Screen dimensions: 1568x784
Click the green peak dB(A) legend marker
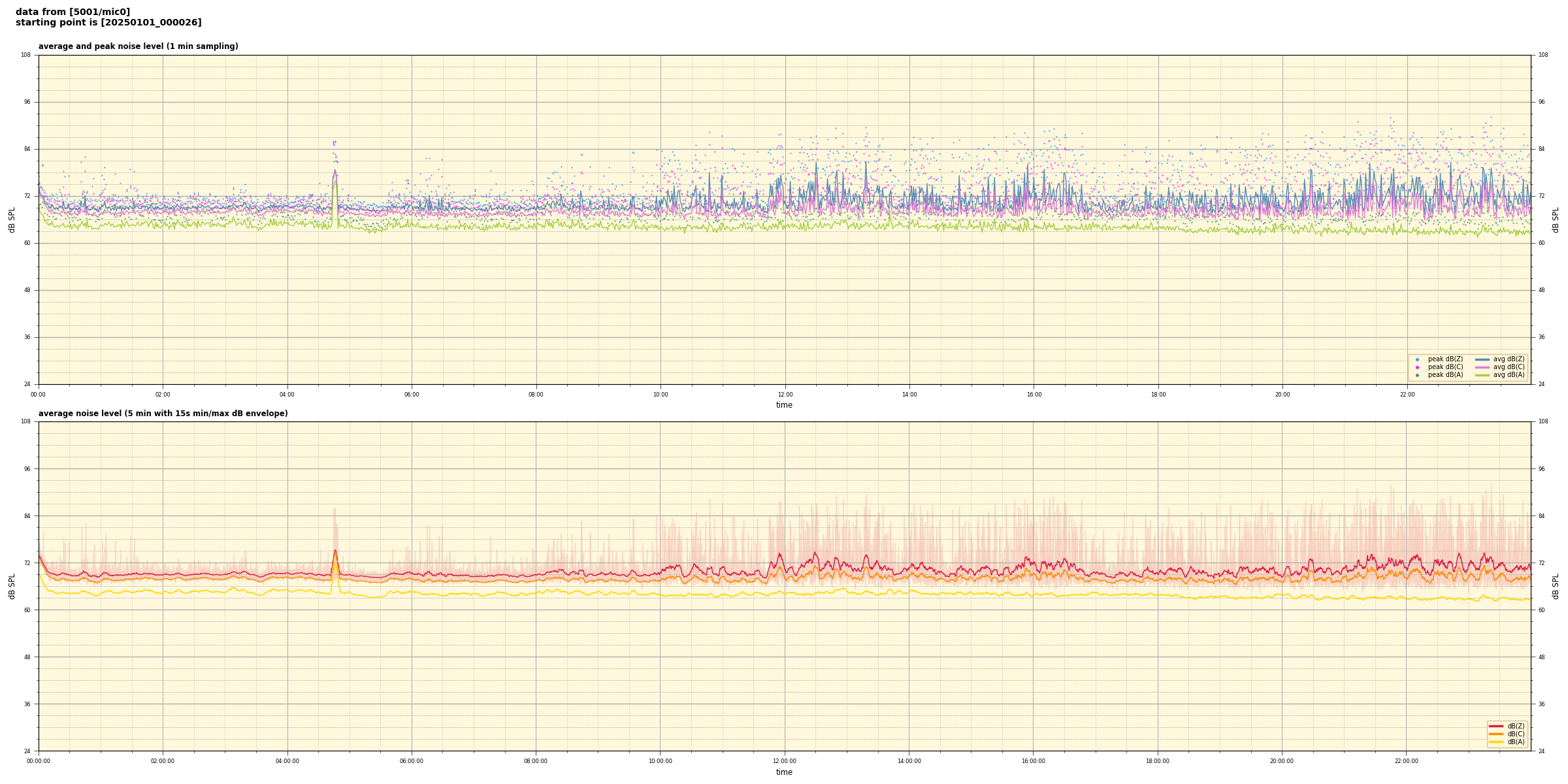[x=1417, y=375]
